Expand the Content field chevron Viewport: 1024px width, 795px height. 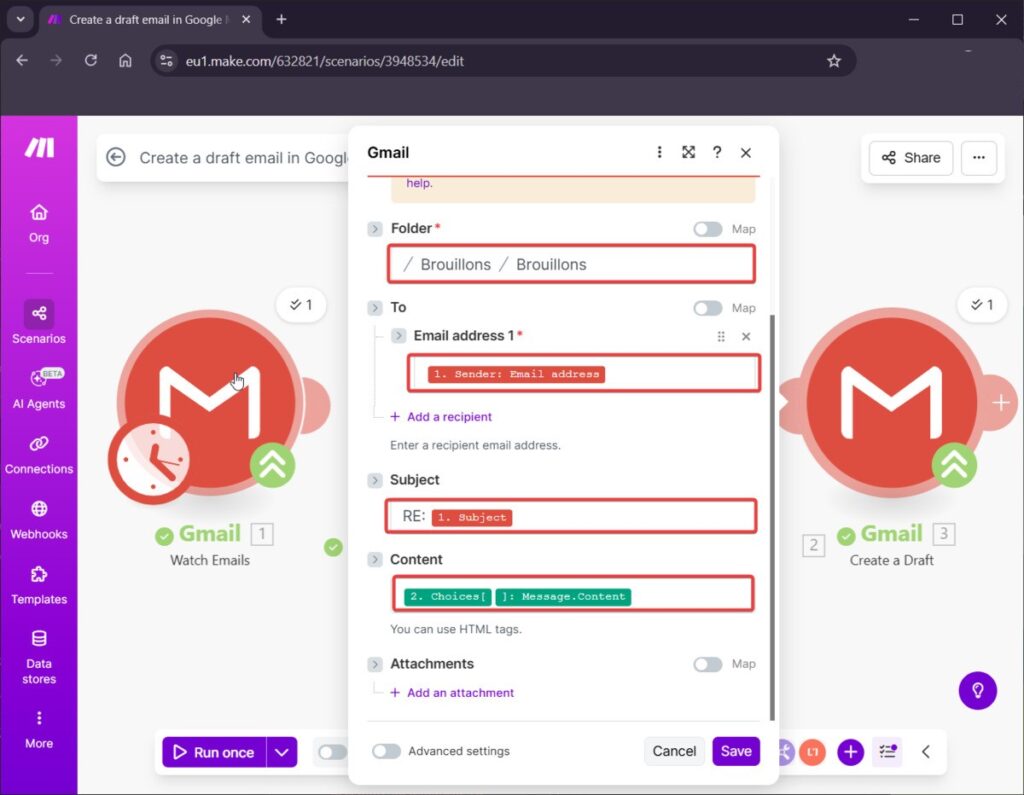point(375,560)
